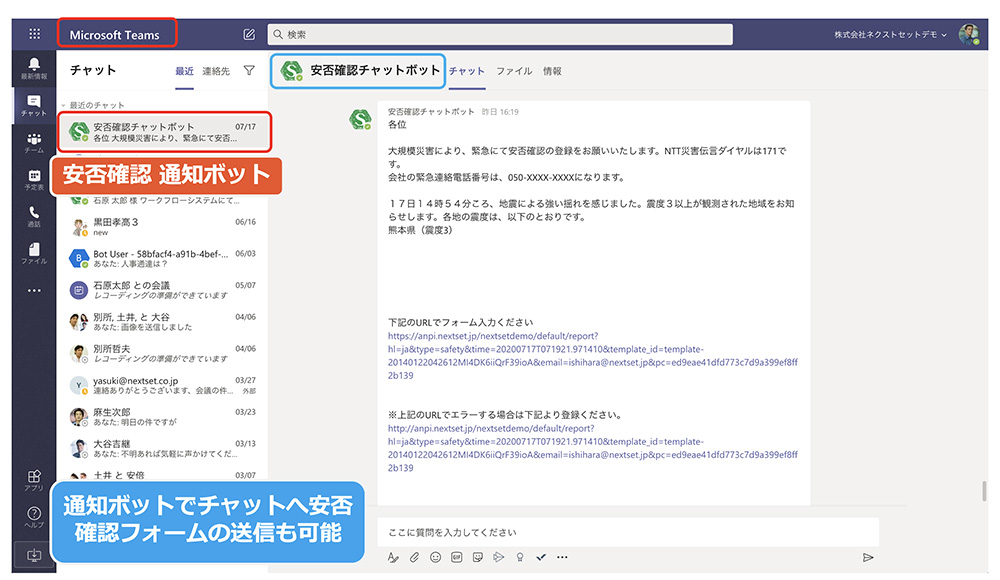The image size is (1000, 580).
Task: Open the Bot User - 58bfacf4 chat
Action: click(x=163, y=258)
